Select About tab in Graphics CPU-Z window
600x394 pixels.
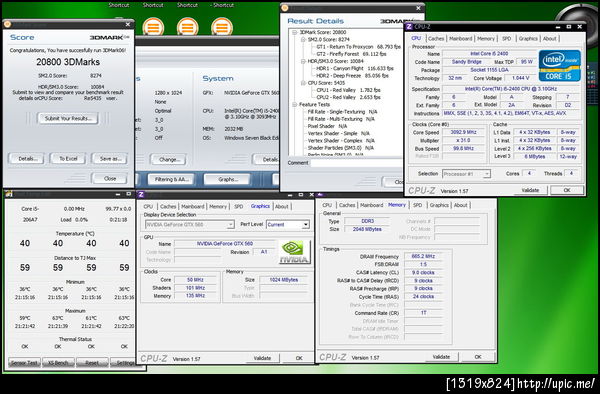[x=282, y=207]
